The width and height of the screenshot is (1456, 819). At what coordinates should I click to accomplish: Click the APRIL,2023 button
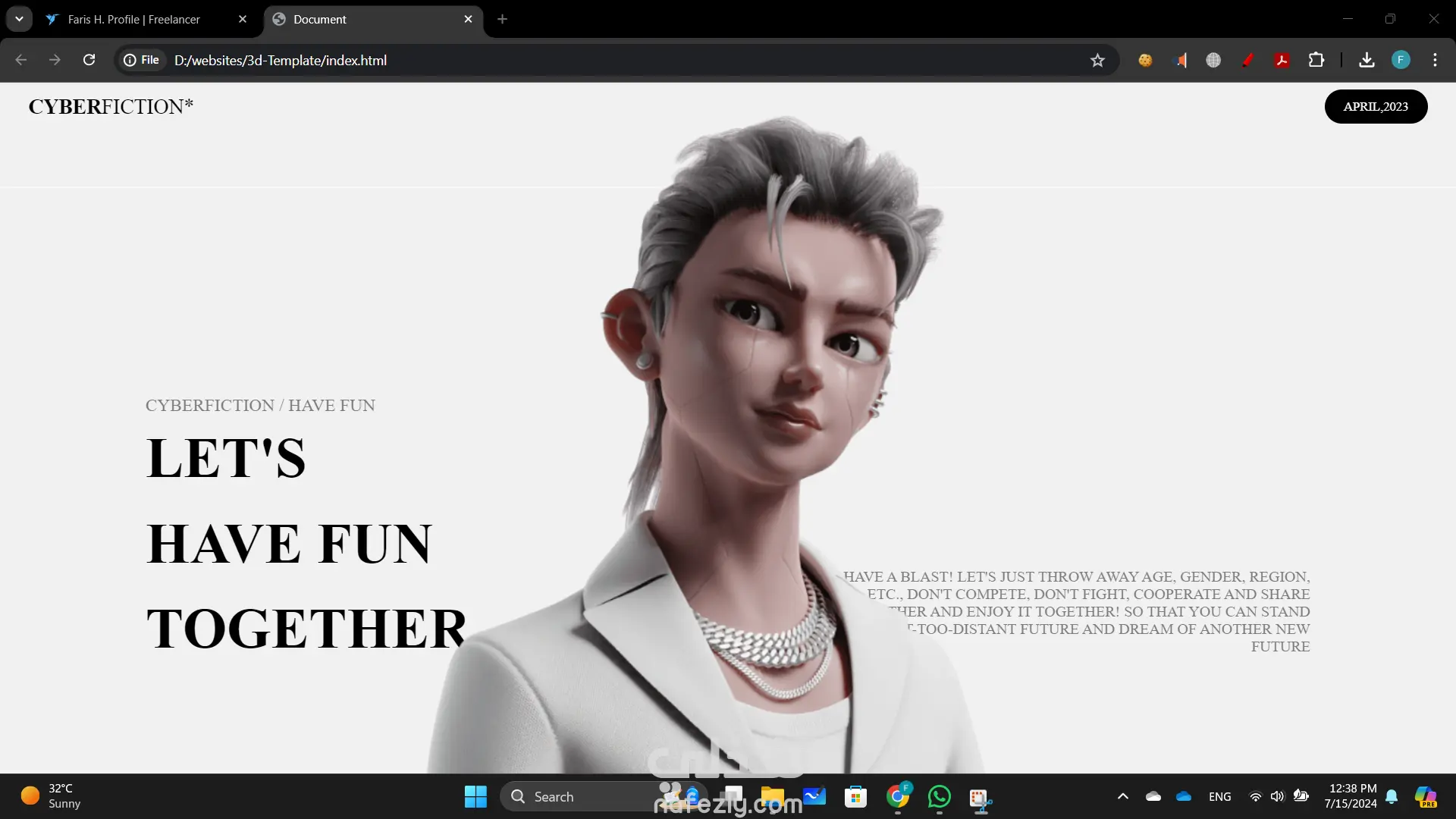(1376, 107)
